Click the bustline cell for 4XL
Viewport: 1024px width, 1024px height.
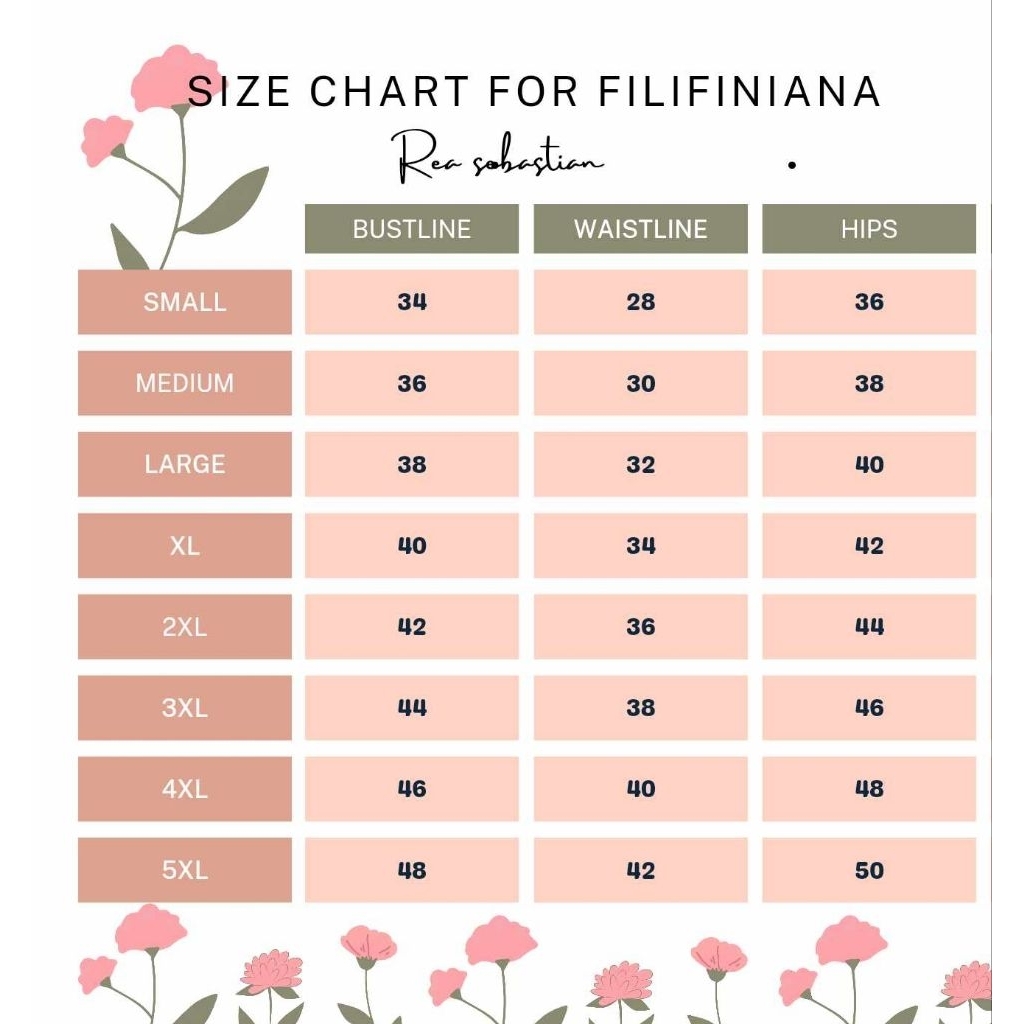(411, 789)
